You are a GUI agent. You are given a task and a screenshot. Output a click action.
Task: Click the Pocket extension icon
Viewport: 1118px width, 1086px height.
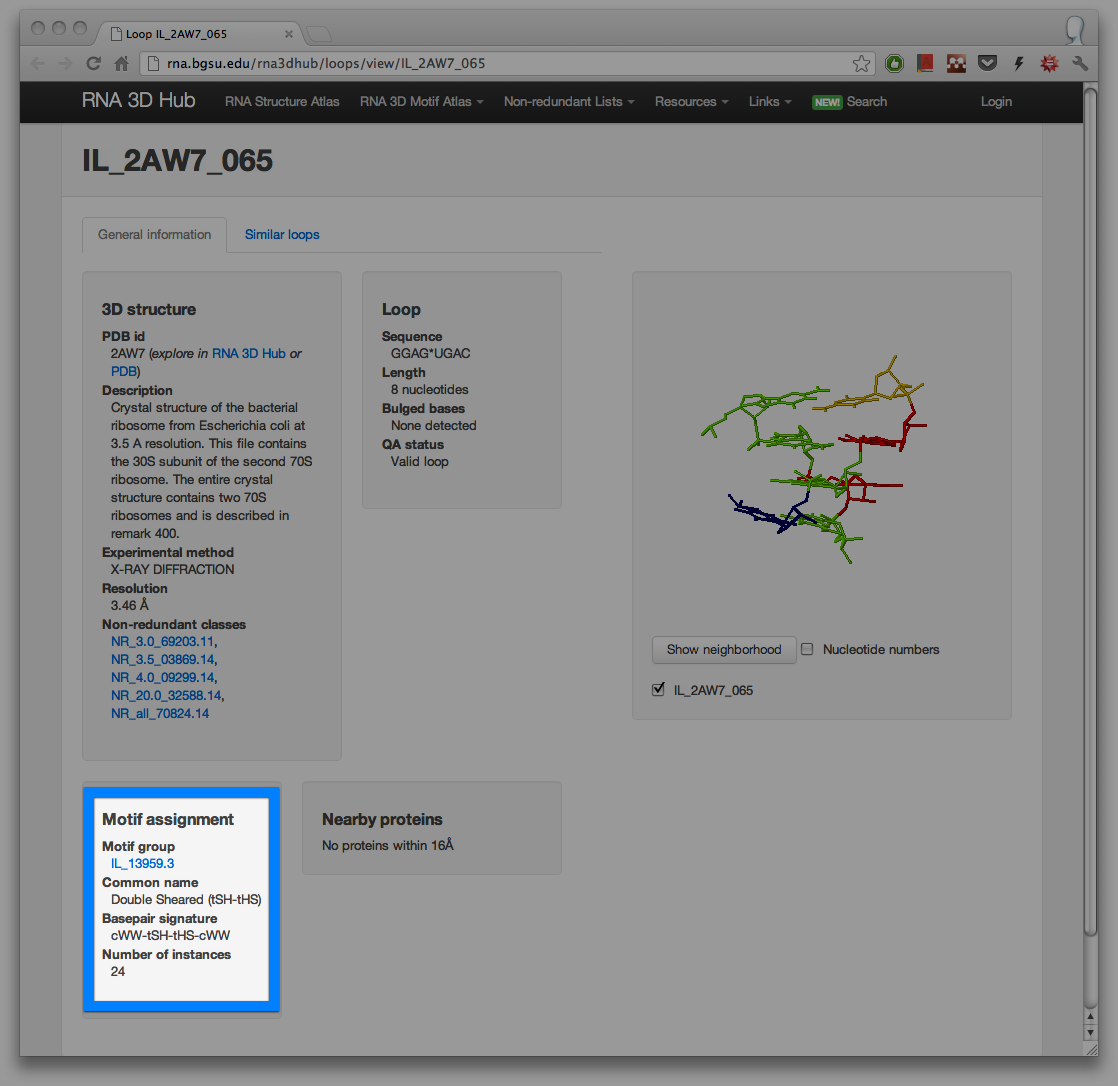coord(987,64)
